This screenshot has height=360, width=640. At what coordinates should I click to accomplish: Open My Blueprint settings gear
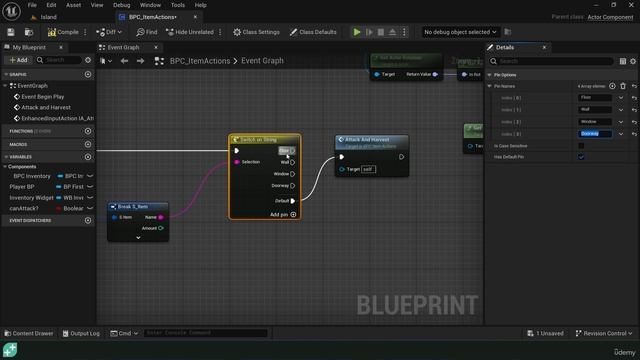tap(88, 60)
